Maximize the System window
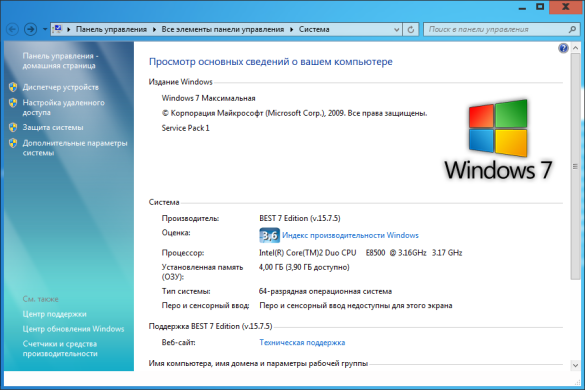Screen dimensions: 585x390 pyautogui.click(x=540, y=7)
